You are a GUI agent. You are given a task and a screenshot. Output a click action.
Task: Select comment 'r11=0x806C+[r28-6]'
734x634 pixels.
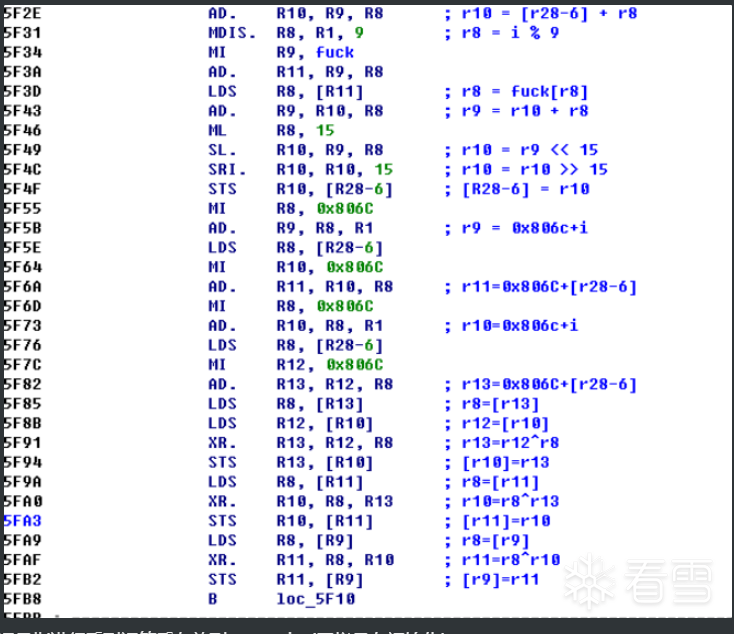click(x=549, y=287)
